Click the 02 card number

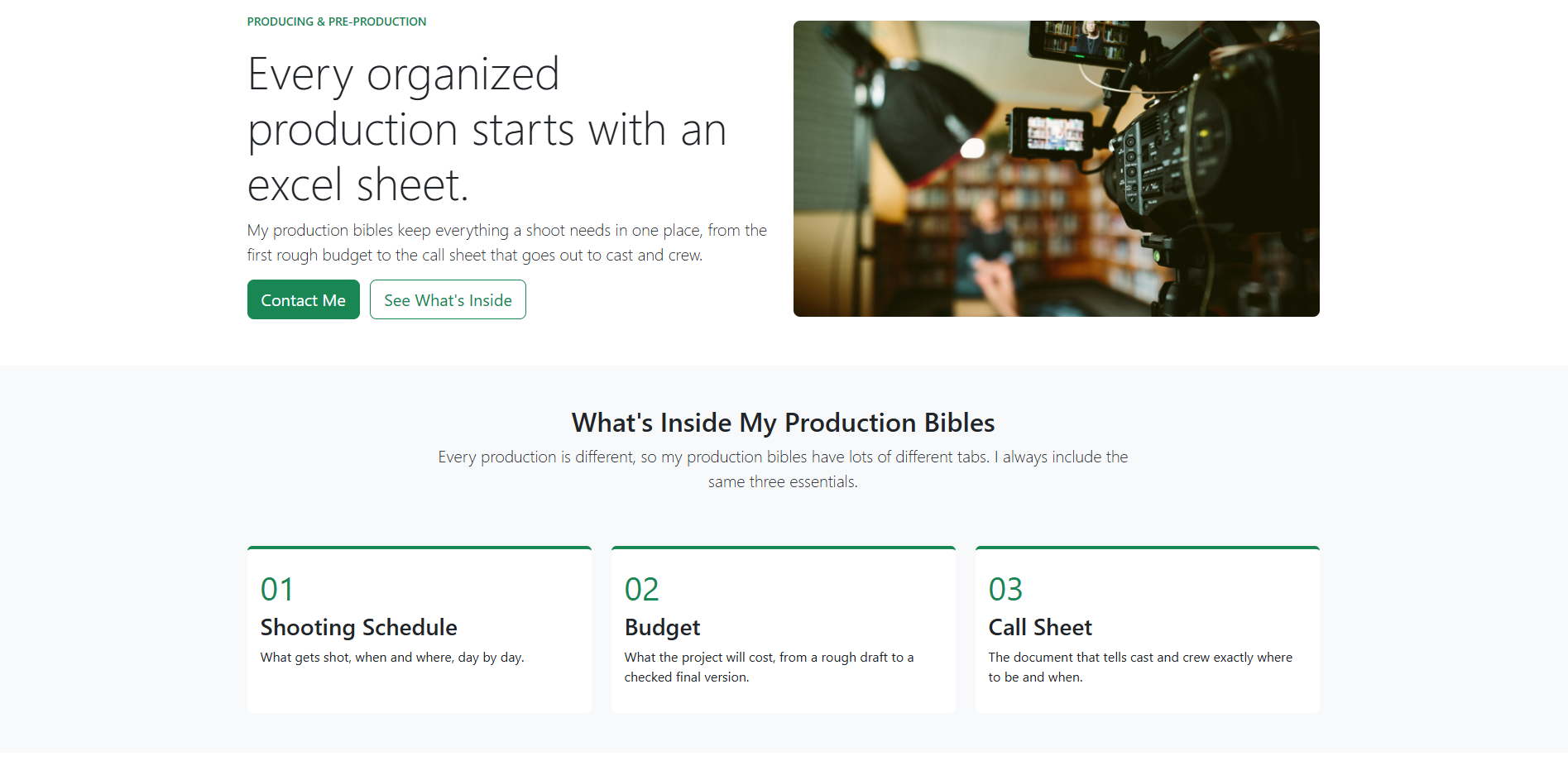tap(642, 589)
